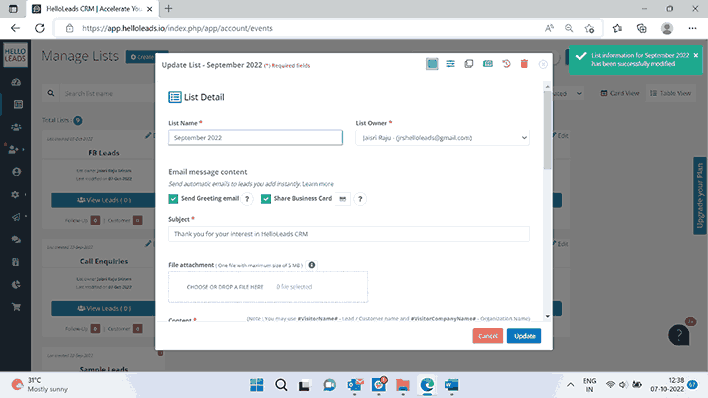Edit the Subject text field
The width and height of the screenshot is (708, 398).
(349, 234)
